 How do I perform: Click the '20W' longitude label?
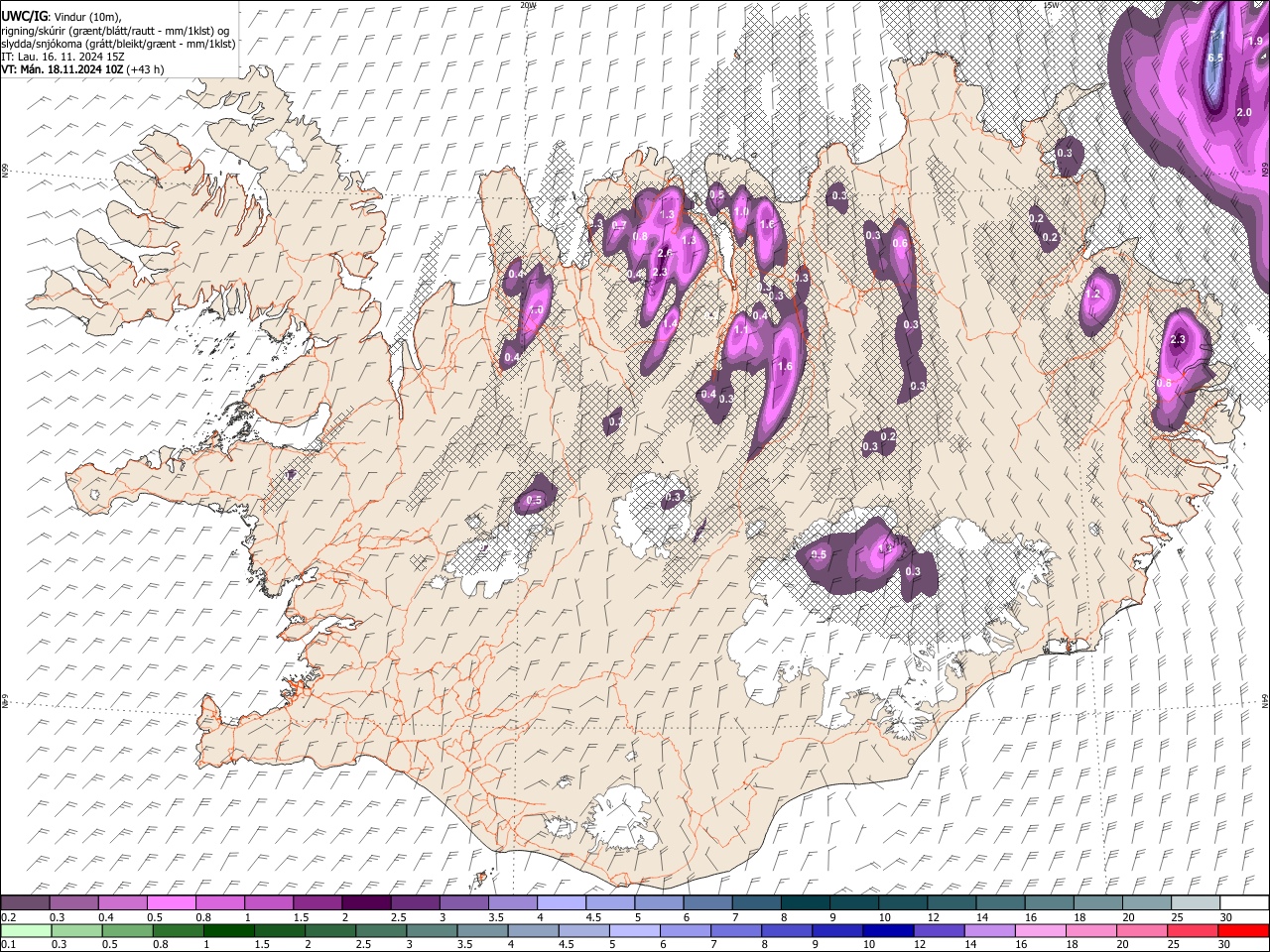[528, 5]
